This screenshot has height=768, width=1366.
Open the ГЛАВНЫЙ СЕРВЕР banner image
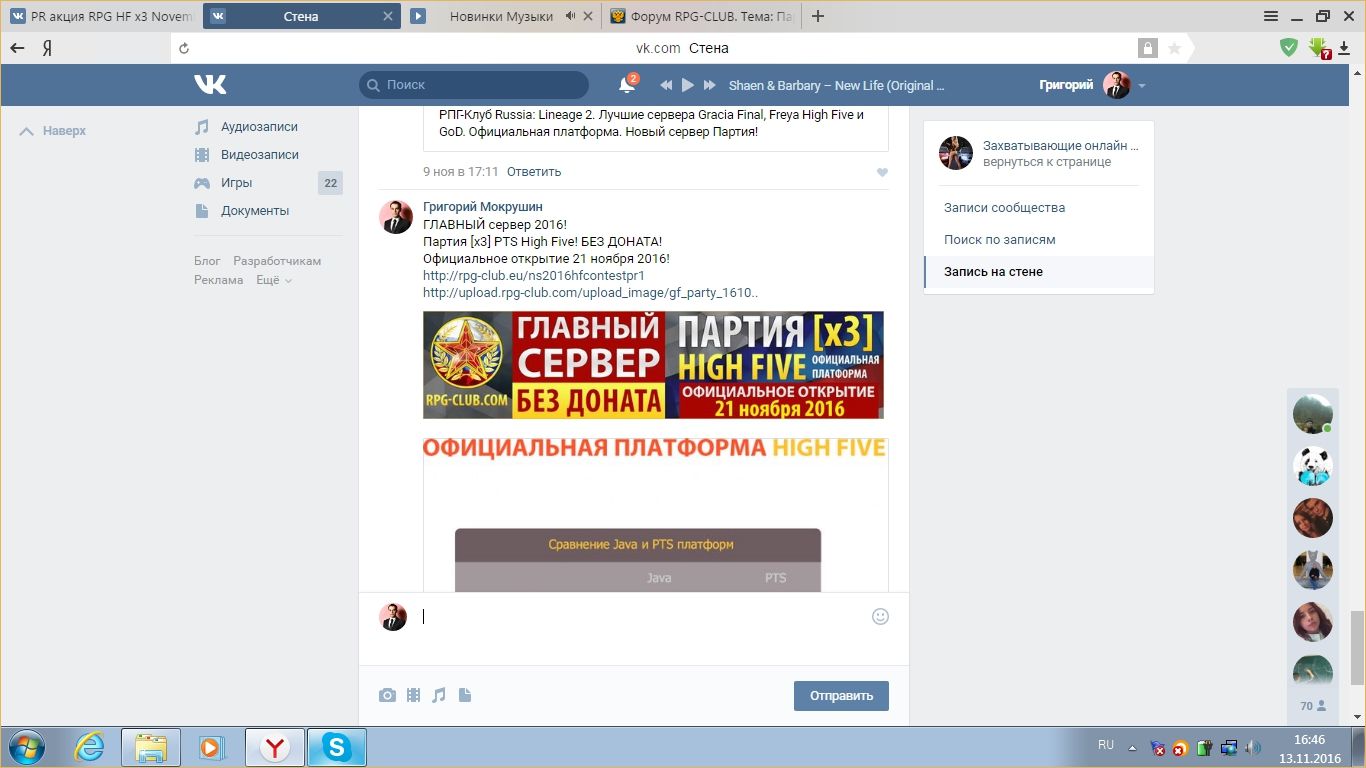click(x=653, y=365)
